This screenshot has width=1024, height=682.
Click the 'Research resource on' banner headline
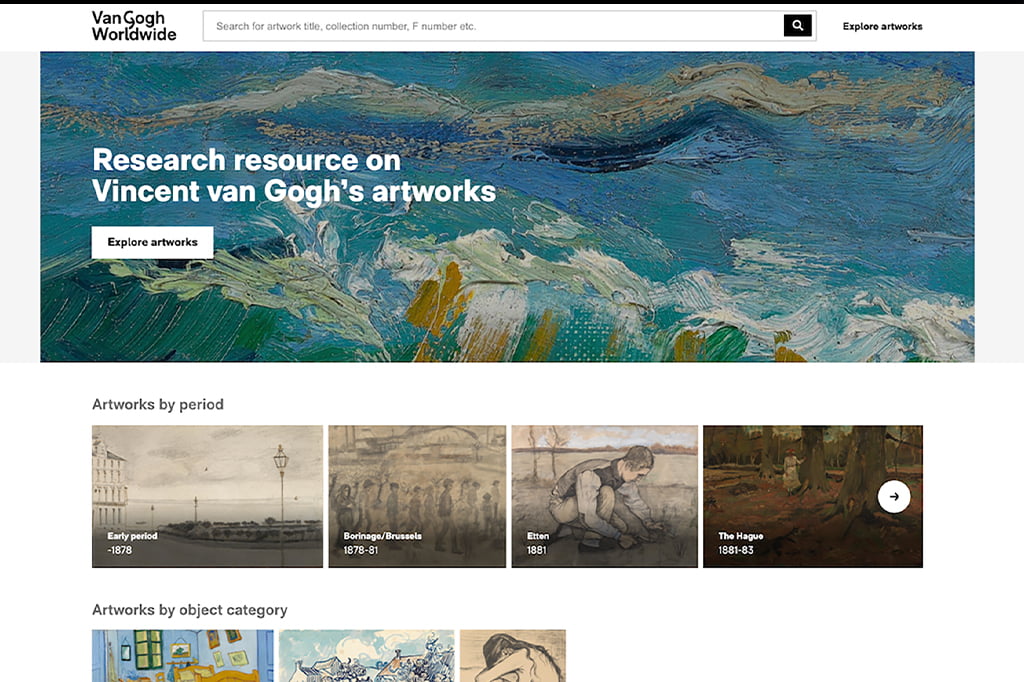tap(246, 160)
